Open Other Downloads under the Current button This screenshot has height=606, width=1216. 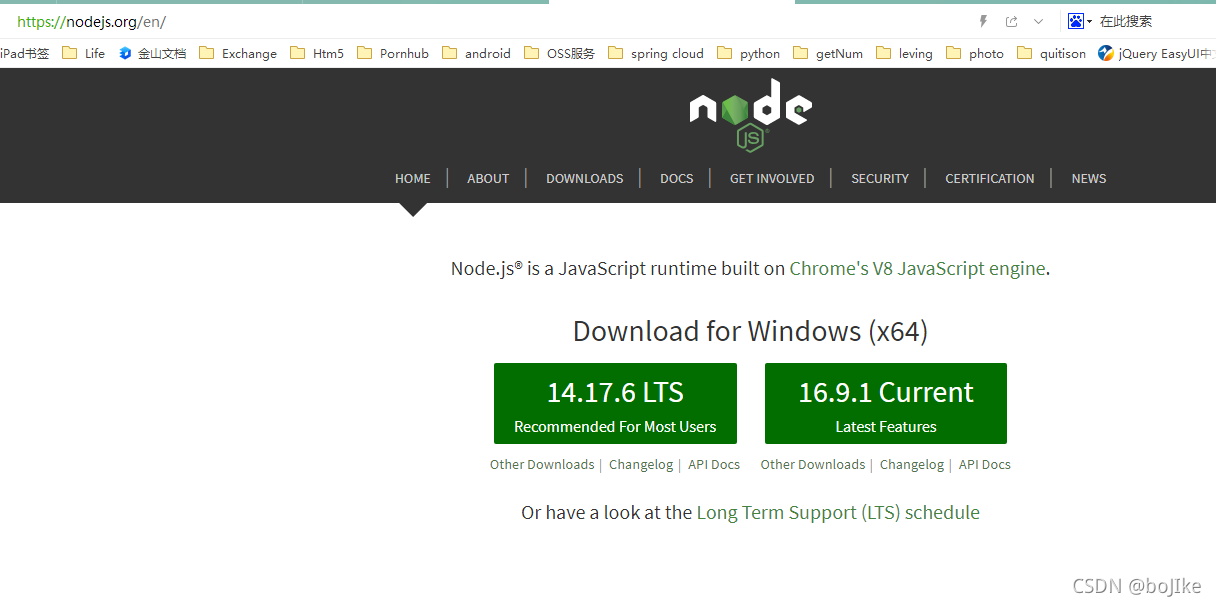coord(813,464)
